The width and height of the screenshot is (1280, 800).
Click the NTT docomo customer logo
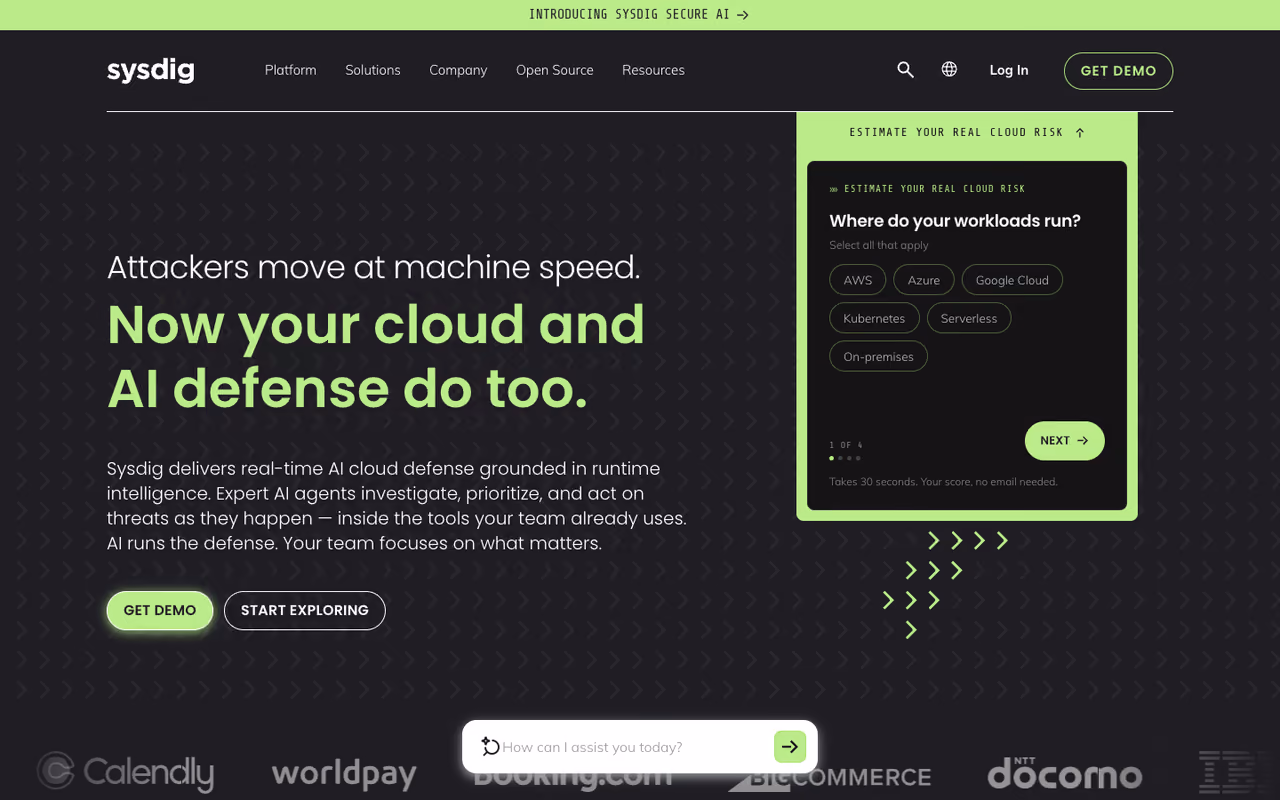[x=1064, y=772]
